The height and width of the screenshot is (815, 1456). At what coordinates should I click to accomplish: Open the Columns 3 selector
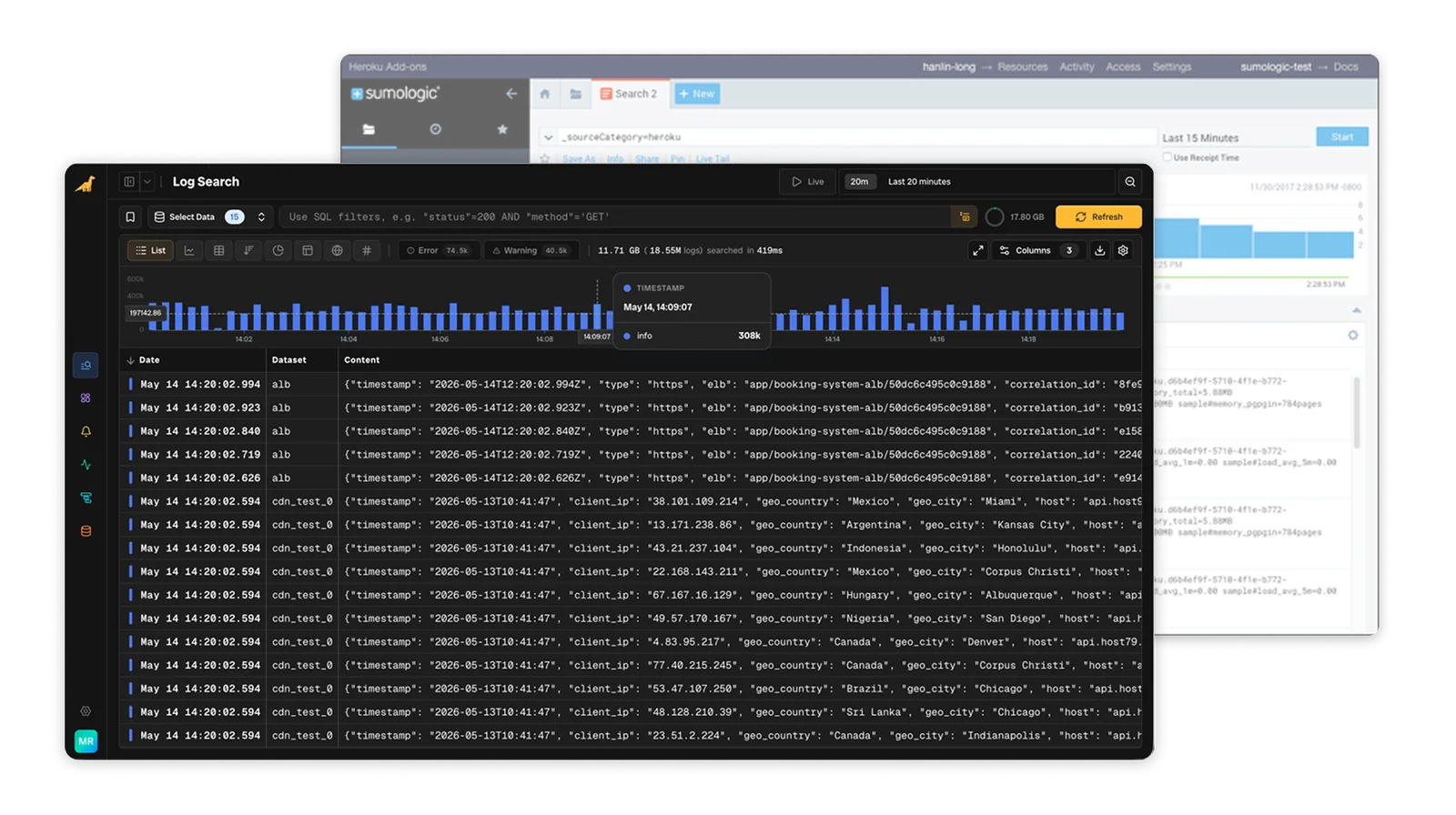pyautogui.click(x=1036, y=250)
